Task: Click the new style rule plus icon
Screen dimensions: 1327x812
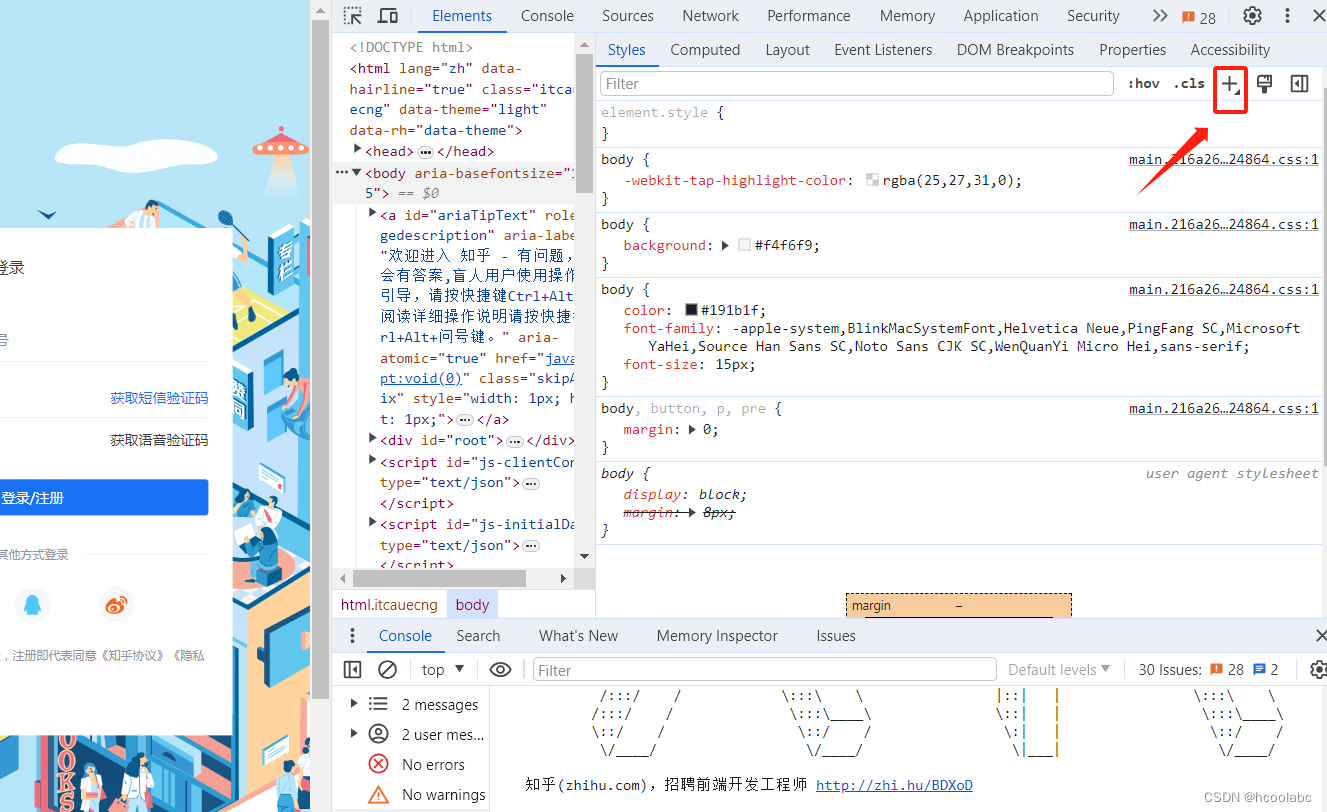Action: click(x=1230, y=84)
